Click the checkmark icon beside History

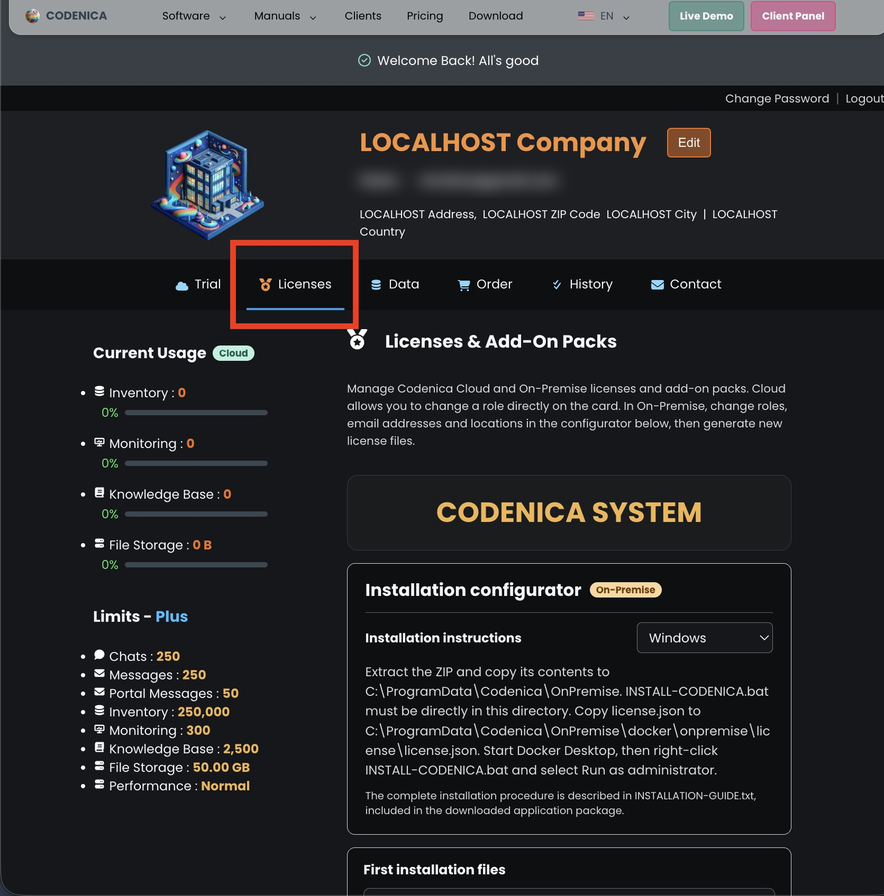(557, 285)
